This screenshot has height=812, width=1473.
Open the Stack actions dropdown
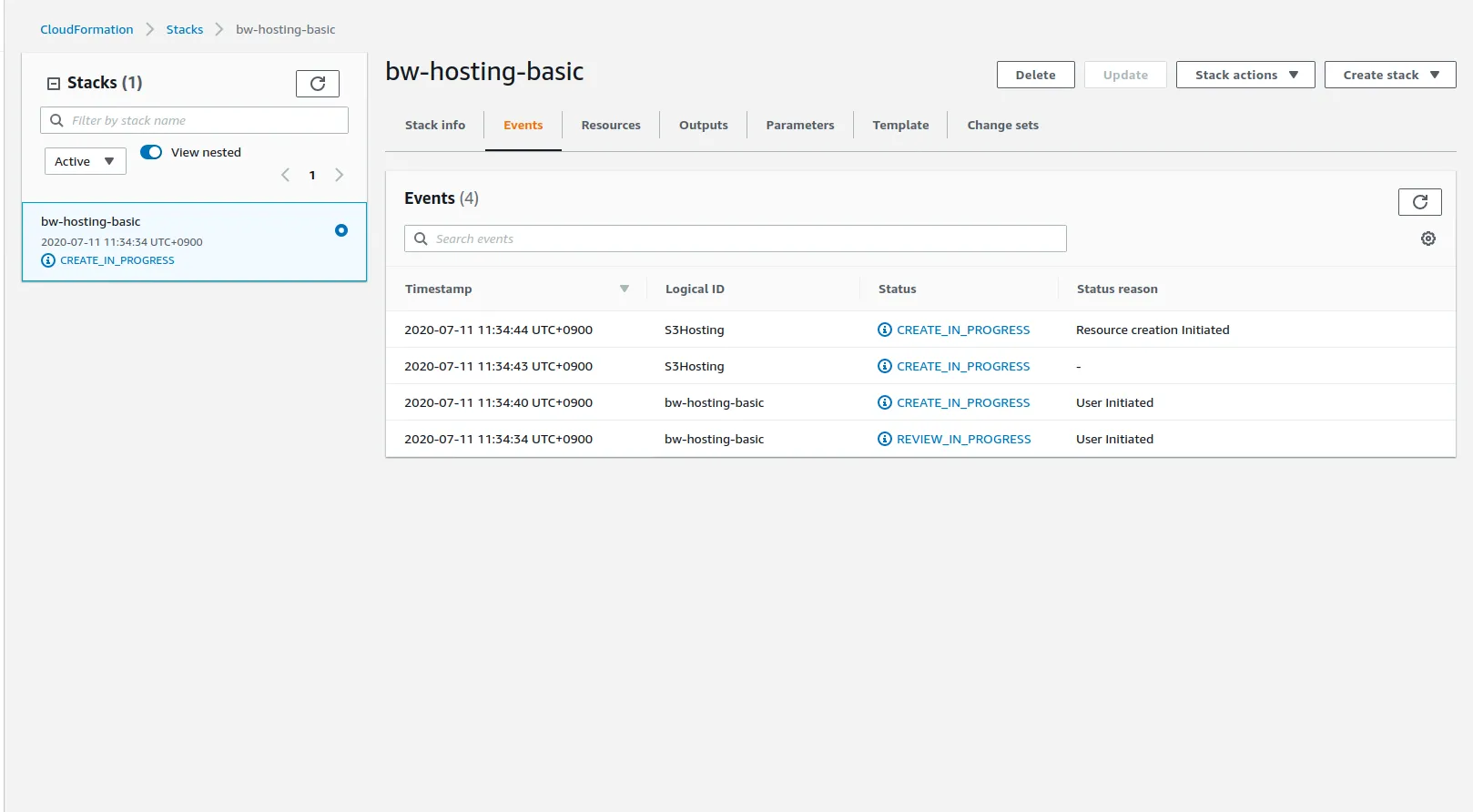(x=1245, y=75)
